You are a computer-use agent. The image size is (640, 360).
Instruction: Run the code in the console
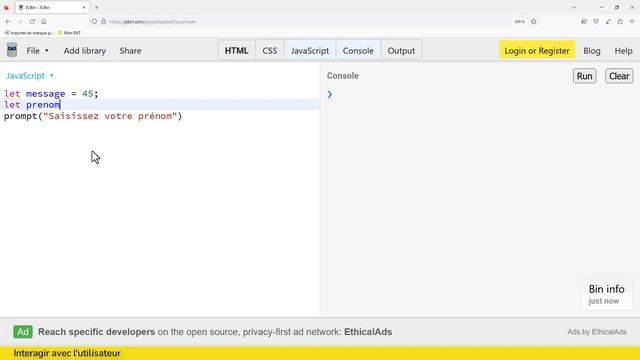[x=584, y=76]
